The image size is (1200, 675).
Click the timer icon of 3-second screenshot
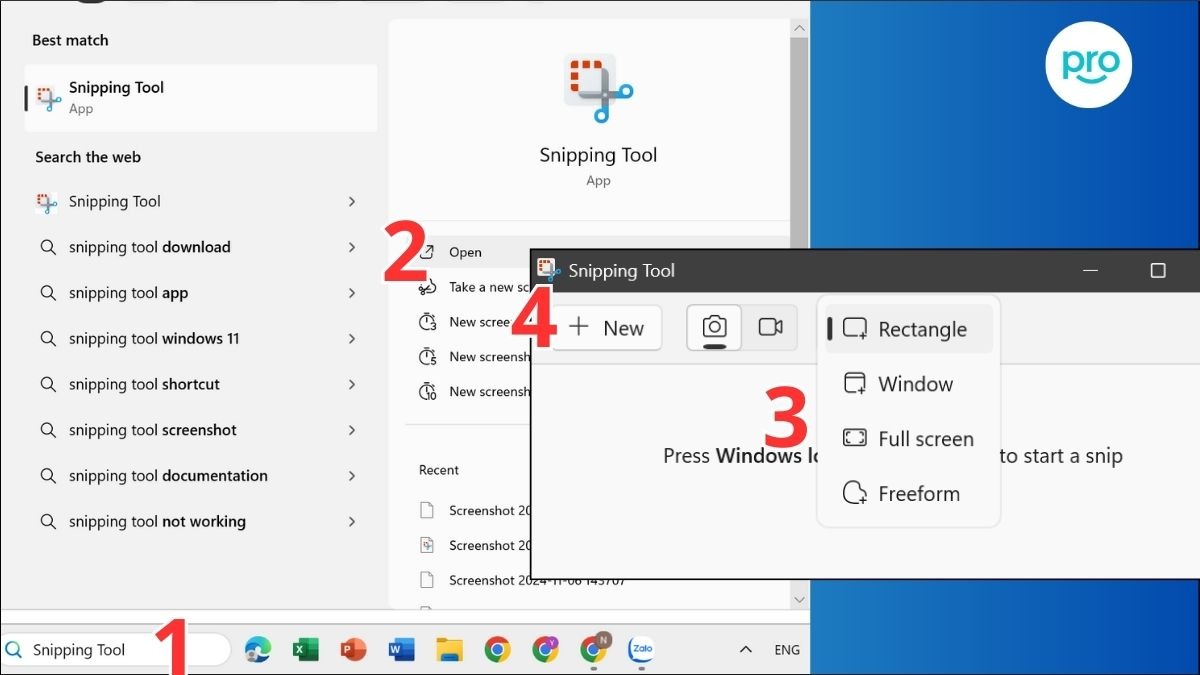coord(428,322)
